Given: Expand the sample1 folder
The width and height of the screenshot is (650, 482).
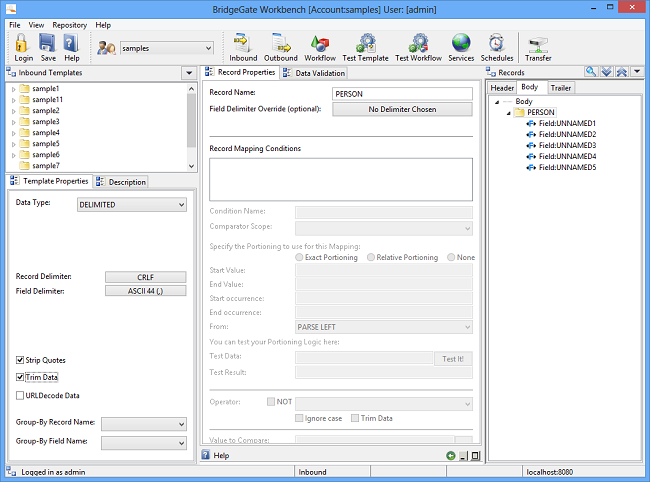Looking at the screenshot, I should coord(14,89).
